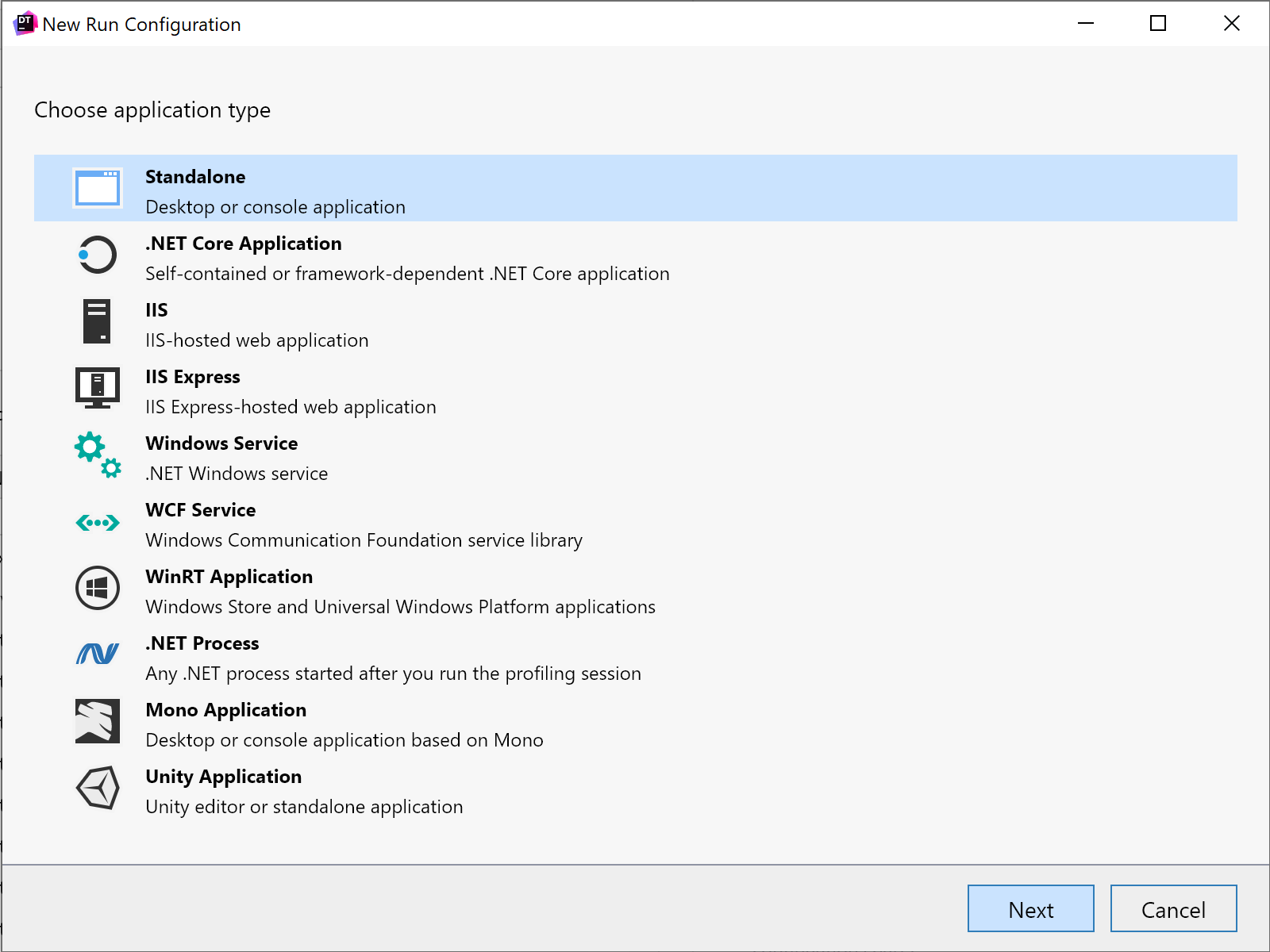Pick the 'Windows Service' title
1270x952 pixels.
221,443
